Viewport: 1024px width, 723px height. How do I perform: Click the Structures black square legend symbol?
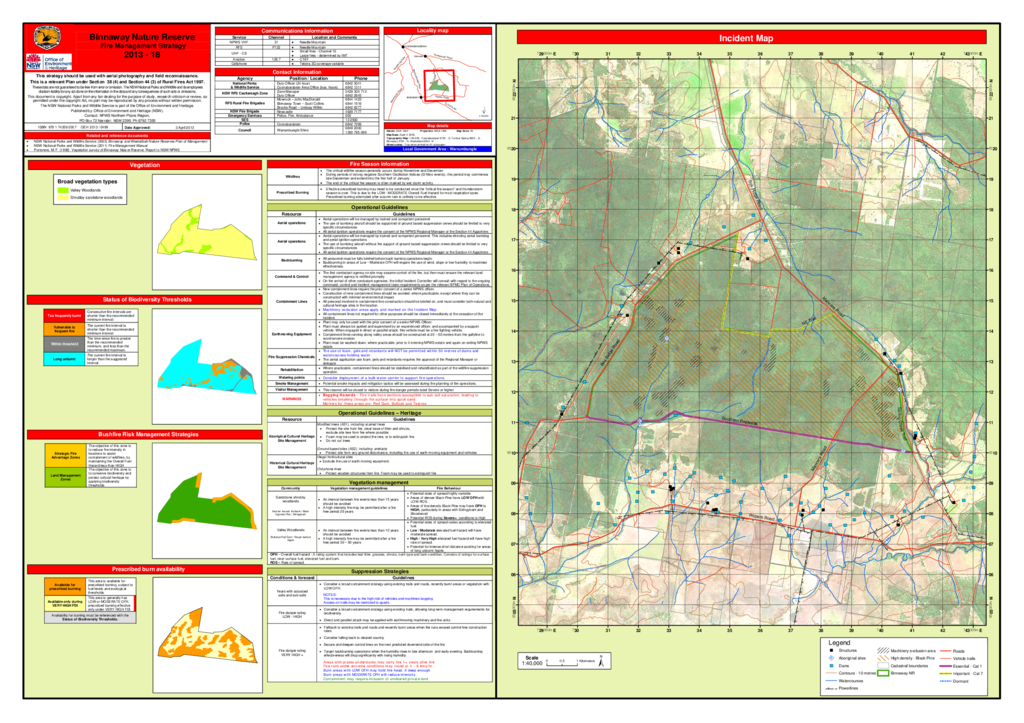click(831, 651)
